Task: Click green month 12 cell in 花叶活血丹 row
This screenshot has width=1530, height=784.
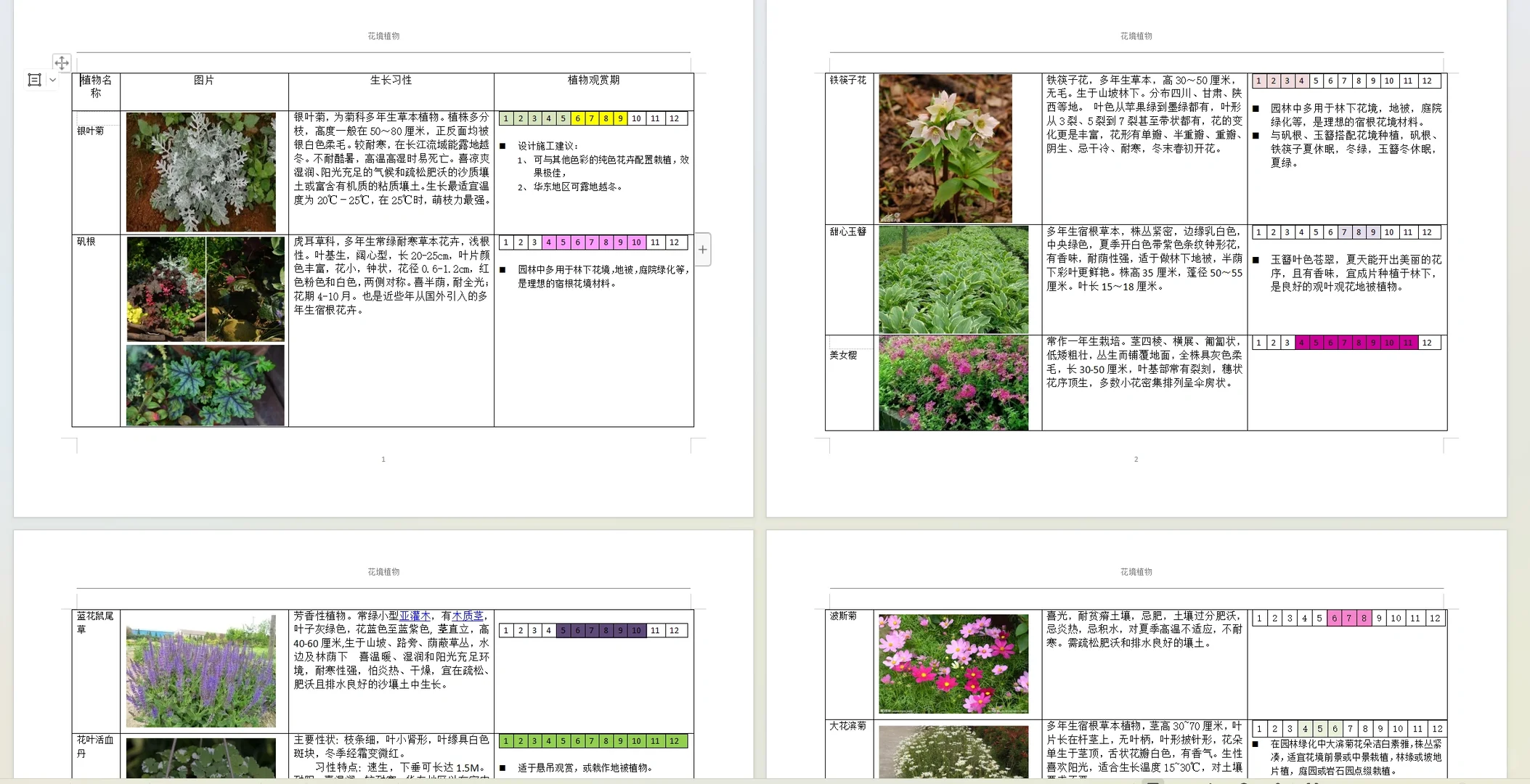Action: pyautogui.click(x=674, y=741)
